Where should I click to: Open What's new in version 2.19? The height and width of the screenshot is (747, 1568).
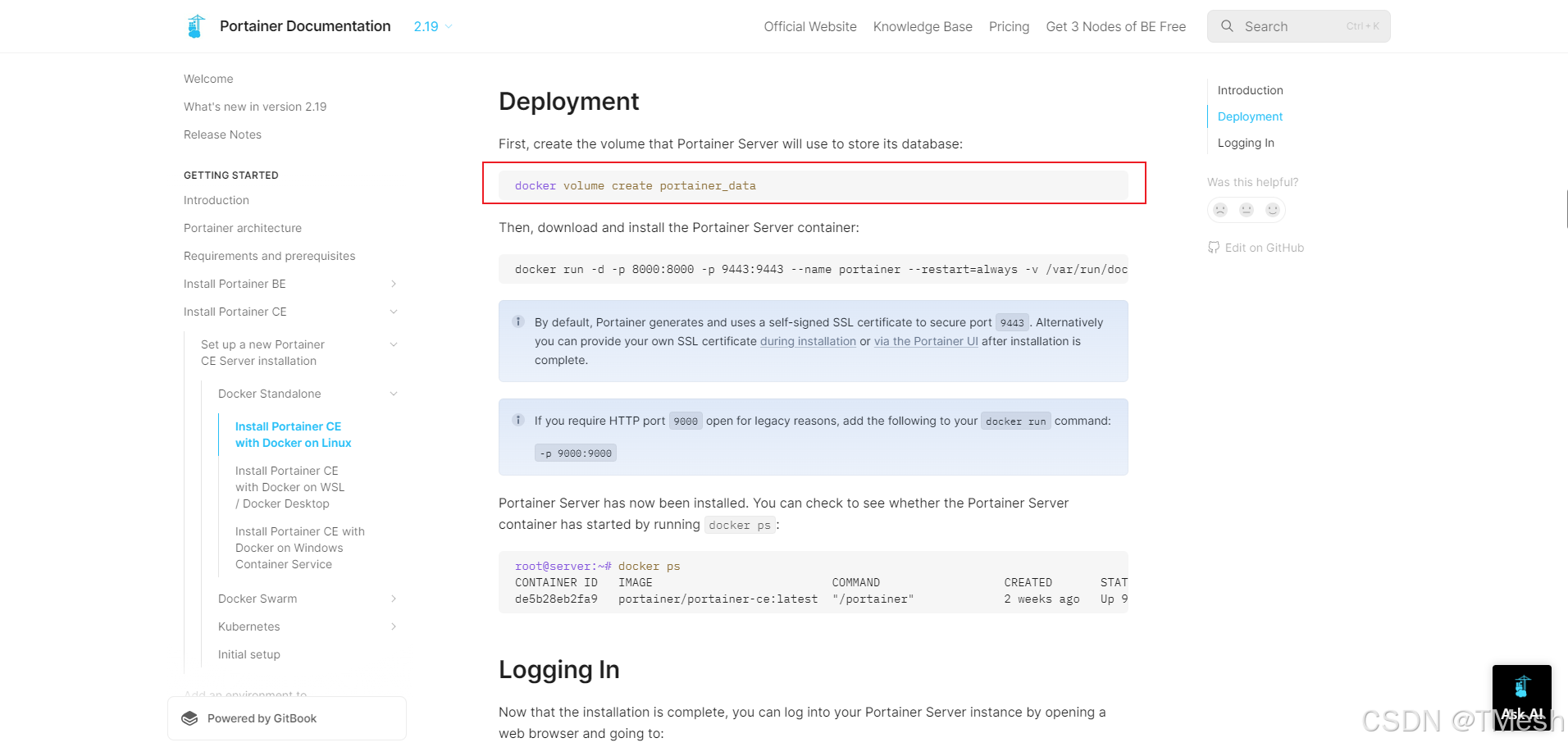[255, 107]
